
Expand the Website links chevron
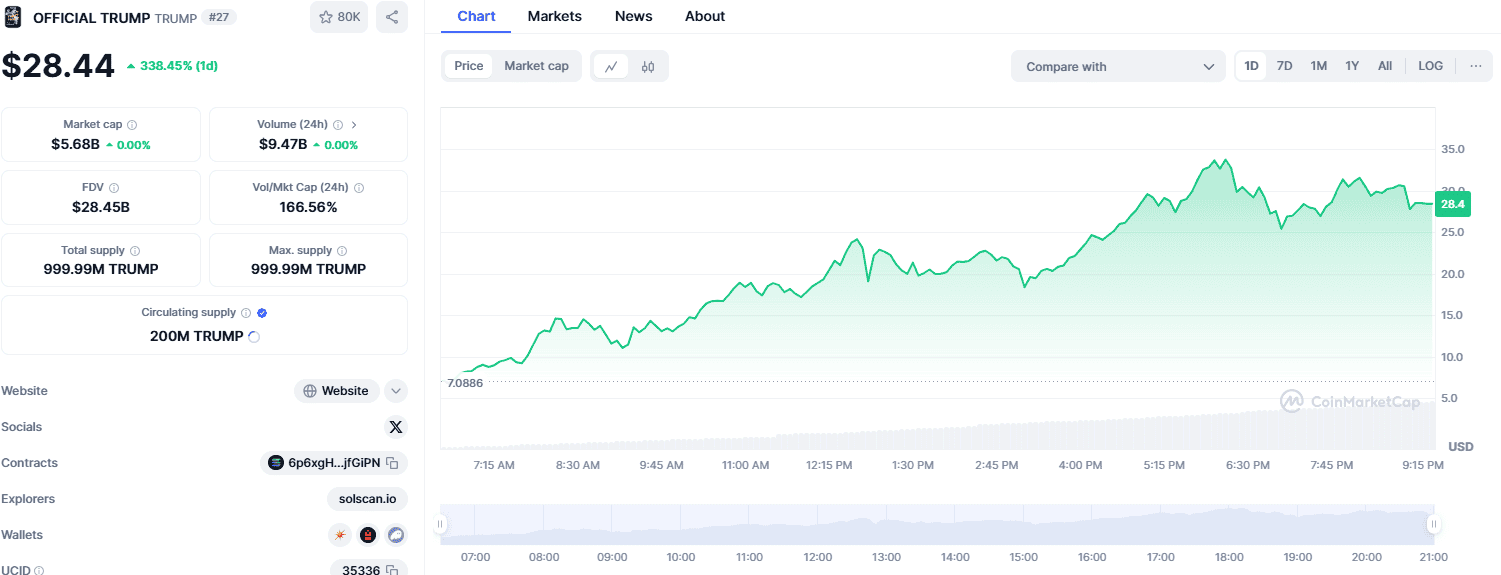[x=396, y=391]
